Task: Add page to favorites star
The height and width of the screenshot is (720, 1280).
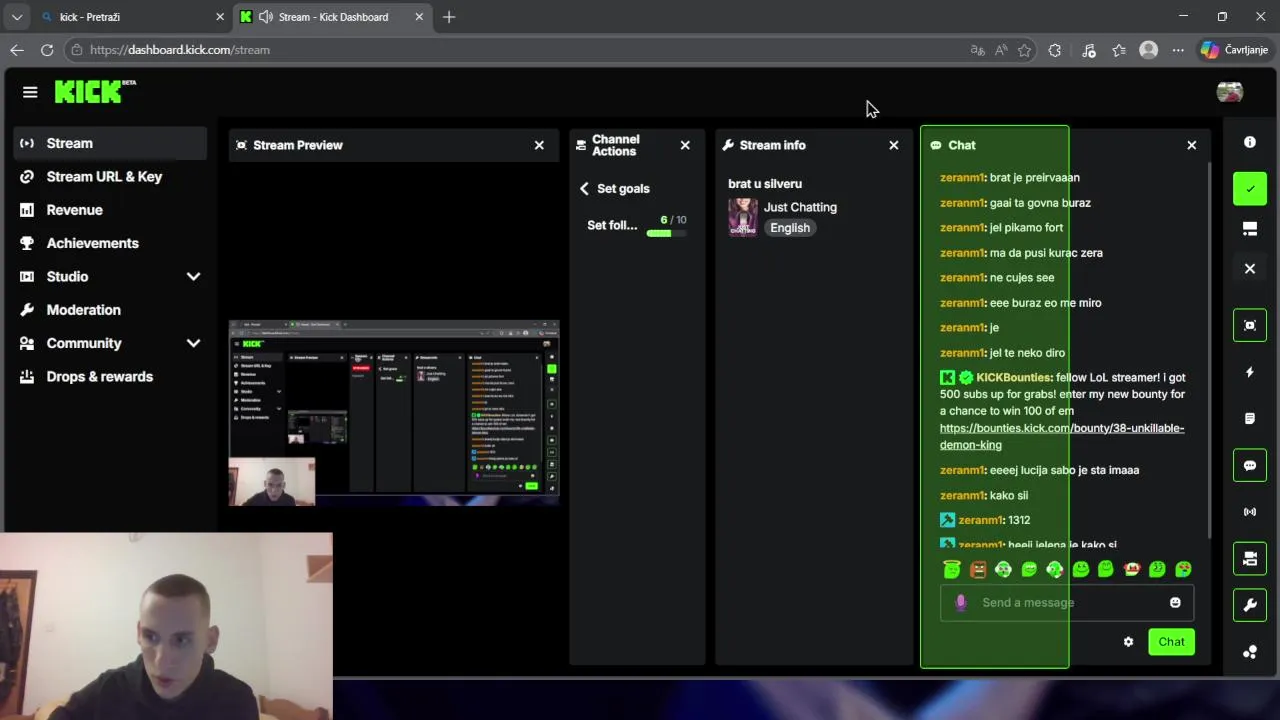Action: 1024,50
